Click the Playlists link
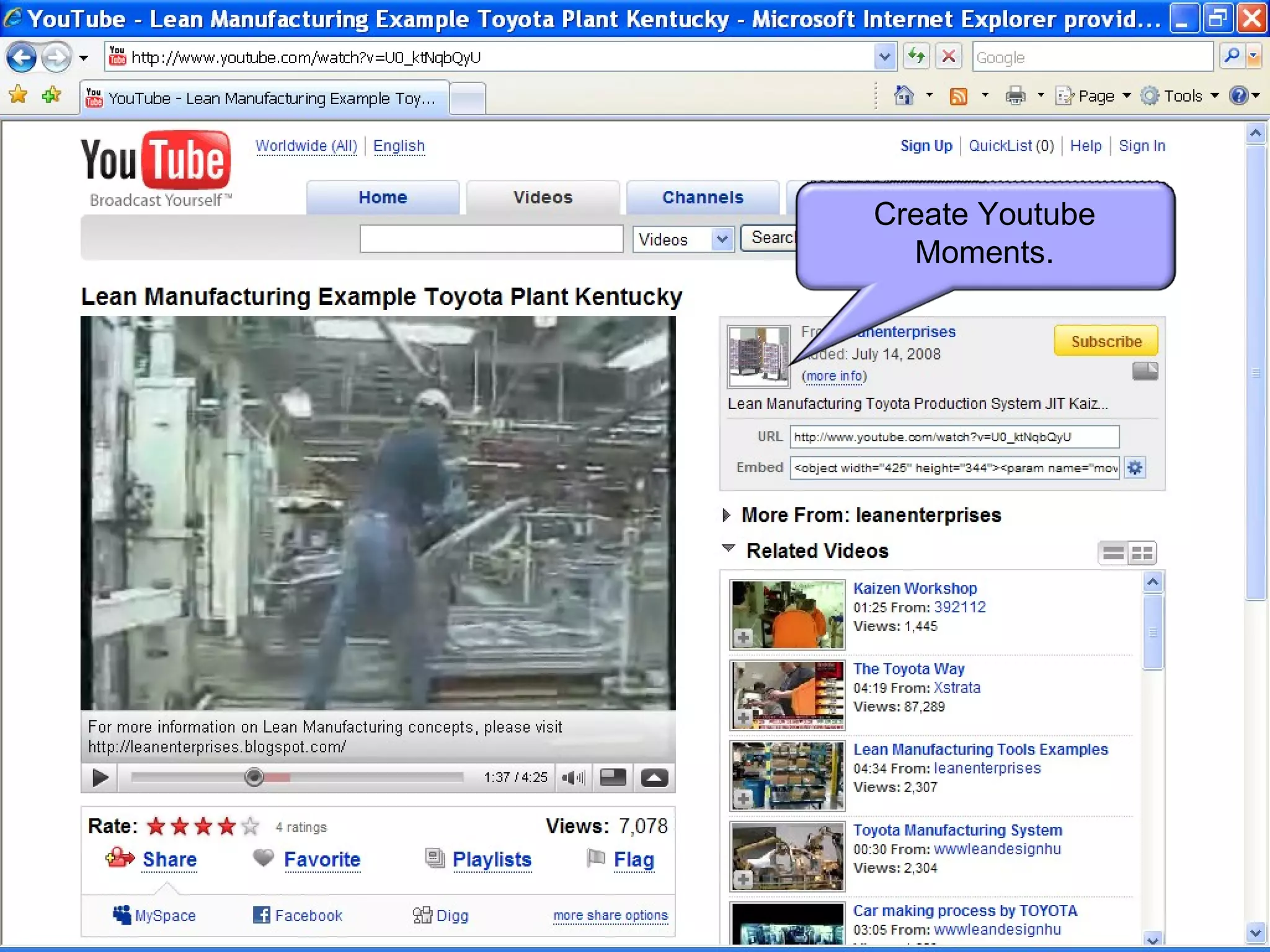Image resolution: width=1270 pixels, height=952 pixels. (x=492, y=860)
